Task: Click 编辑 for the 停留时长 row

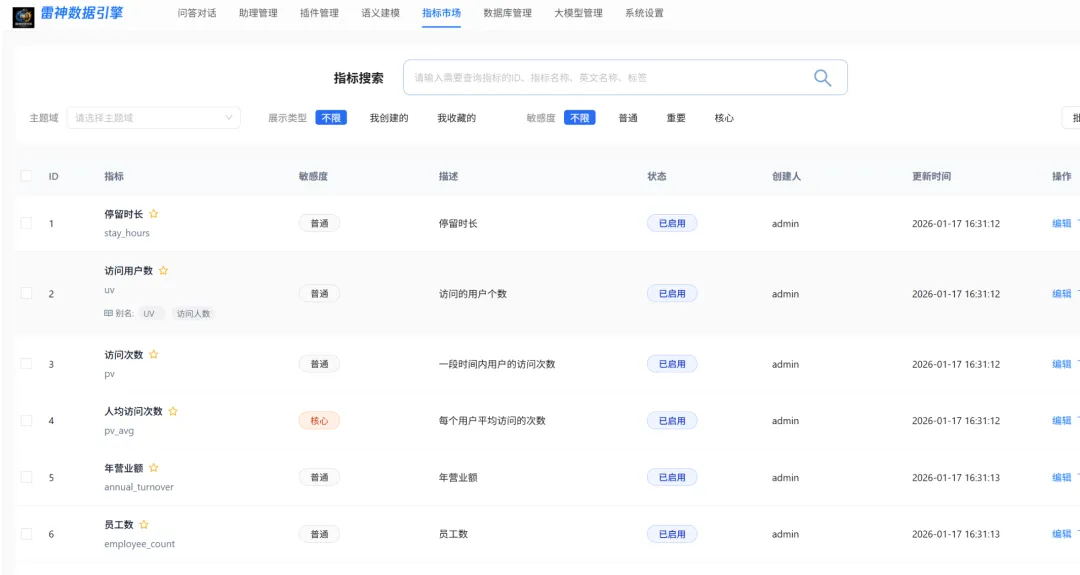Action: [x=1061, y=223]
